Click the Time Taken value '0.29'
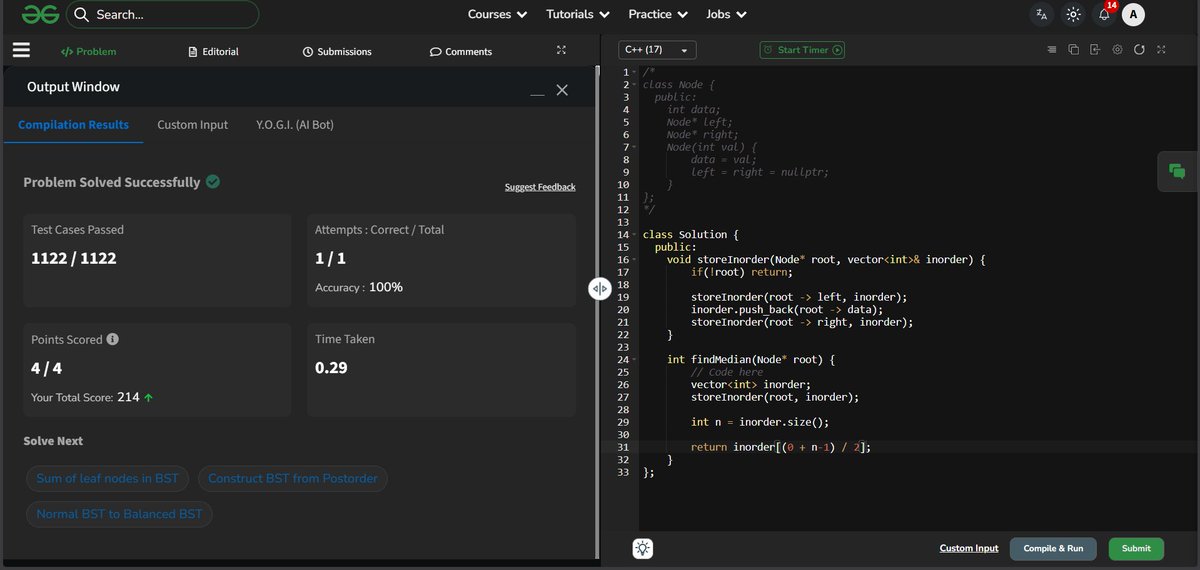 click(x=331, y=368)
